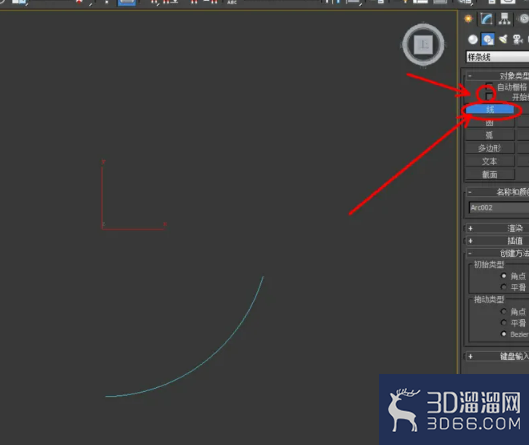This screenshot has height=445, width=529.
Task: Click the ViewCube top face 上
Action: 423,45
